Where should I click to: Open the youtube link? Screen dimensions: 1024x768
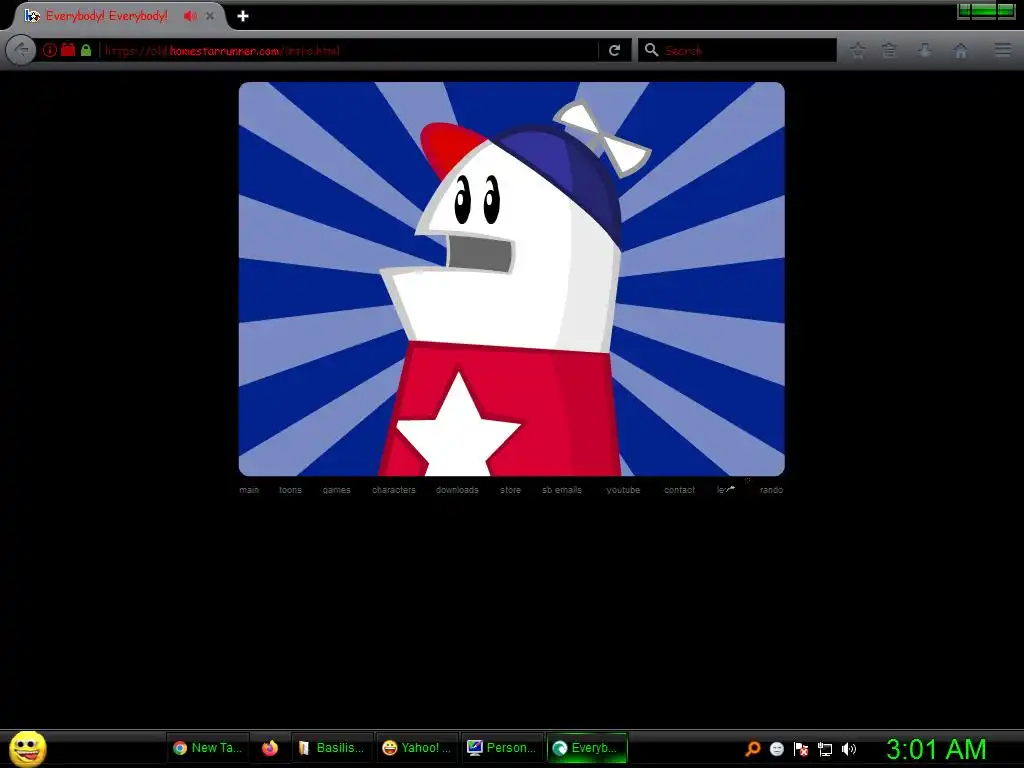pos(623,490)
